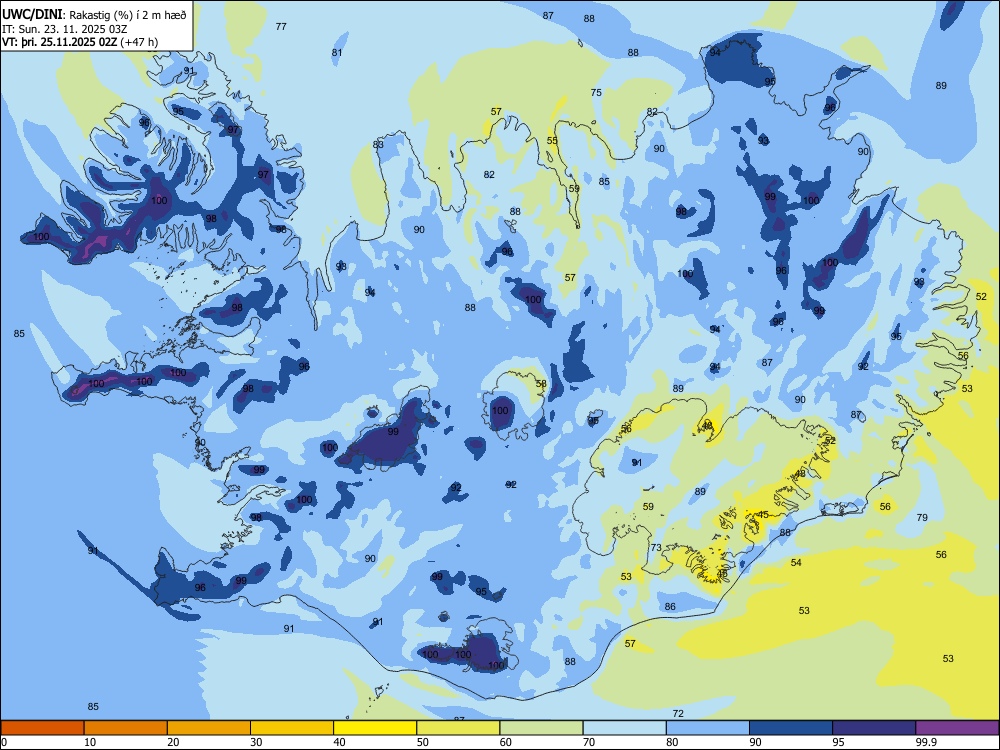The height and width of the screenshot is (750, 1000).
Task: Click the valid time 'VT: þri. 25.11.2025 02Z (+47 h)'
Action: click(80, 42)
